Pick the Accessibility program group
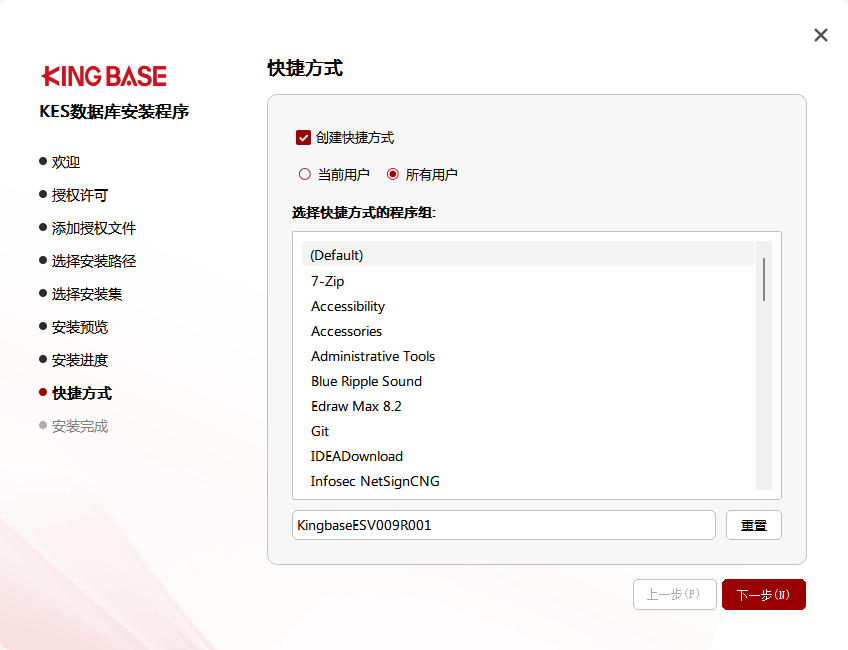Image resolution: width=848 pixels, height=650 pixels. tap(528, 306)
